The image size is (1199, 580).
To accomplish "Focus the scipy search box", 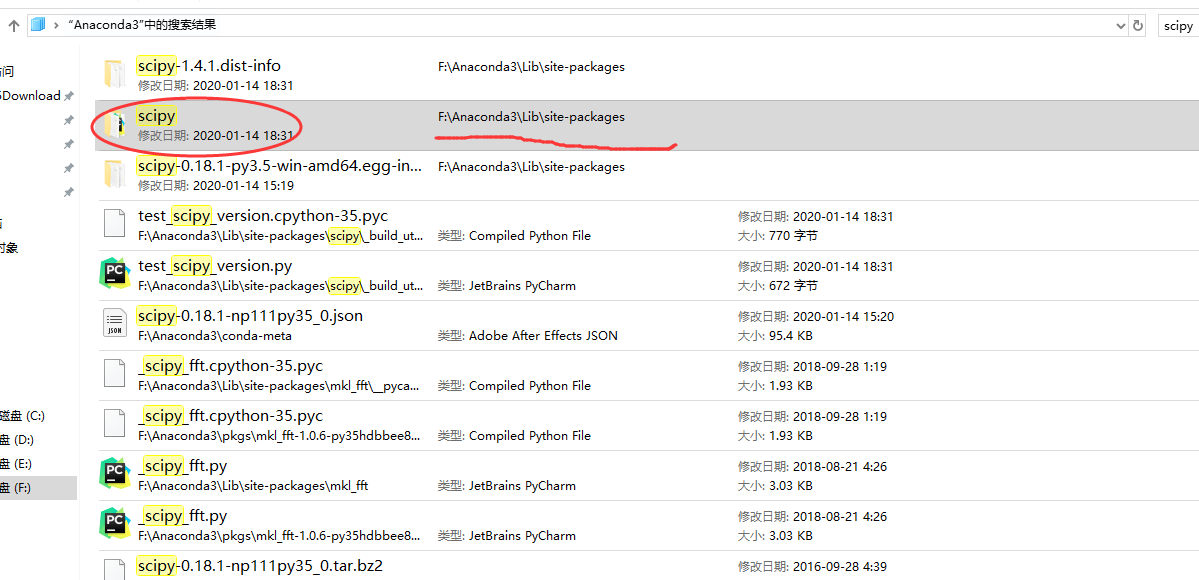I will [x=1178, y=26].
